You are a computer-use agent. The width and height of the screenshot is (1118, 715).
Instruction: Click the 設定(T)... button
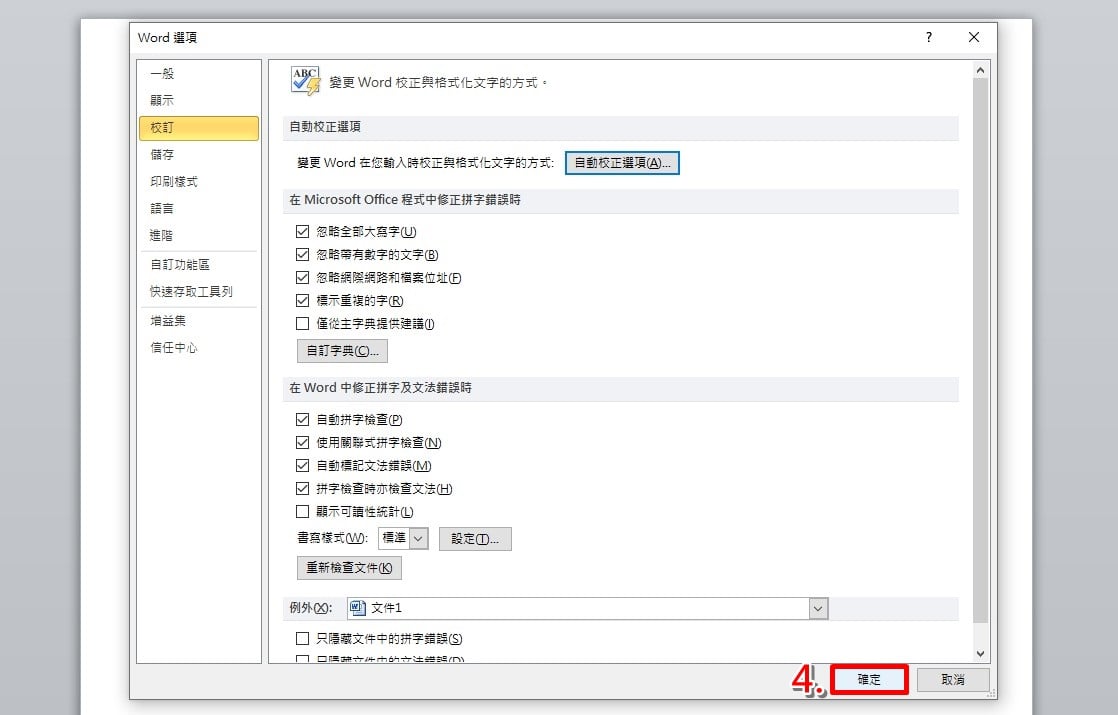click(475, 539)
